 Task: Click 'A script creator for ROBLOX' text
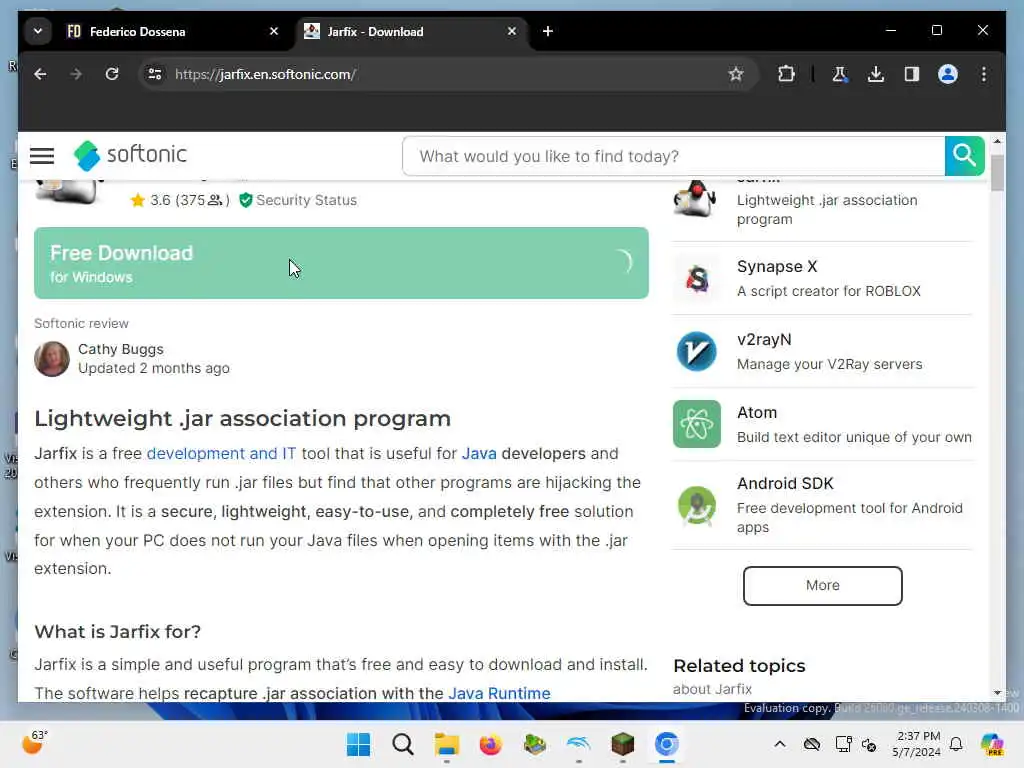coord(829,291)
